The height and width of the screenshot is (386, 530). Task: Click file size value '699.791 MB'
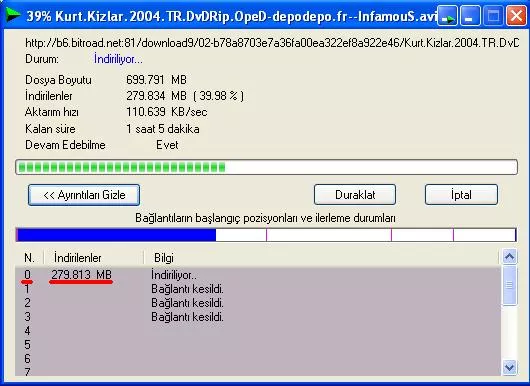[156, 80]
